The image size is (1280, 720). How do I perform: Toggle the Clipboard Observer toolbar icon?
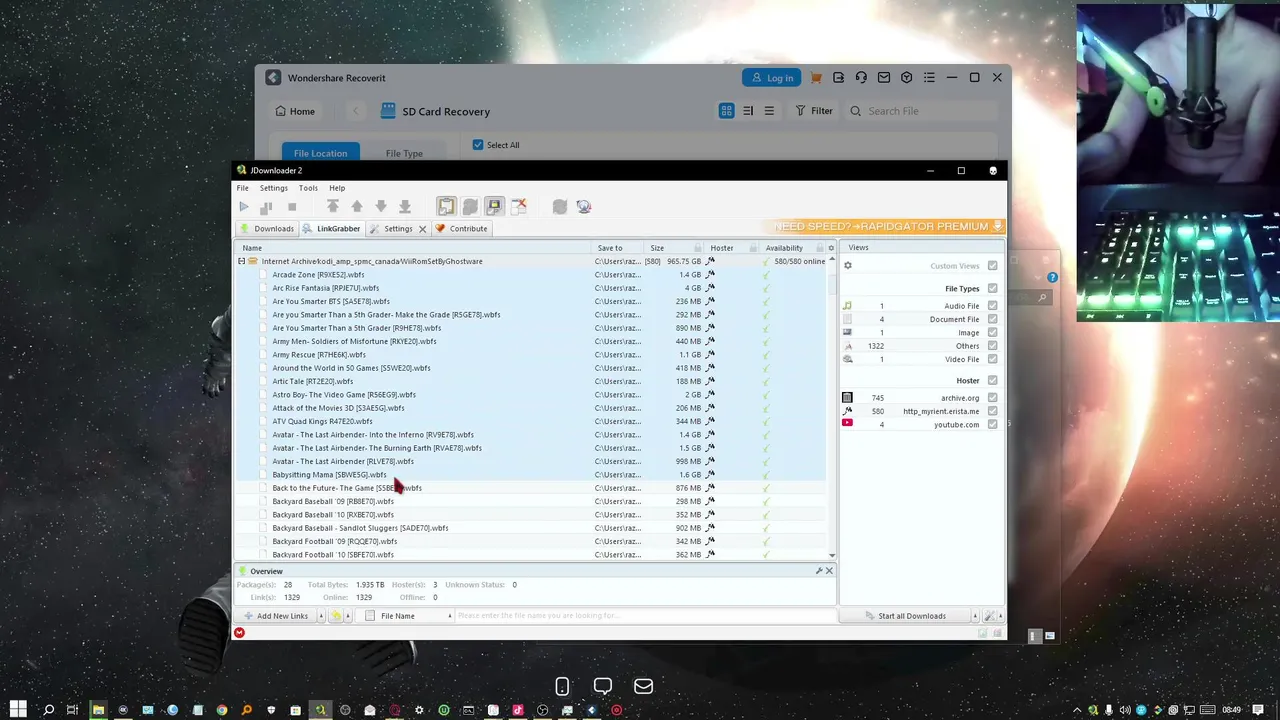point(446,206)
